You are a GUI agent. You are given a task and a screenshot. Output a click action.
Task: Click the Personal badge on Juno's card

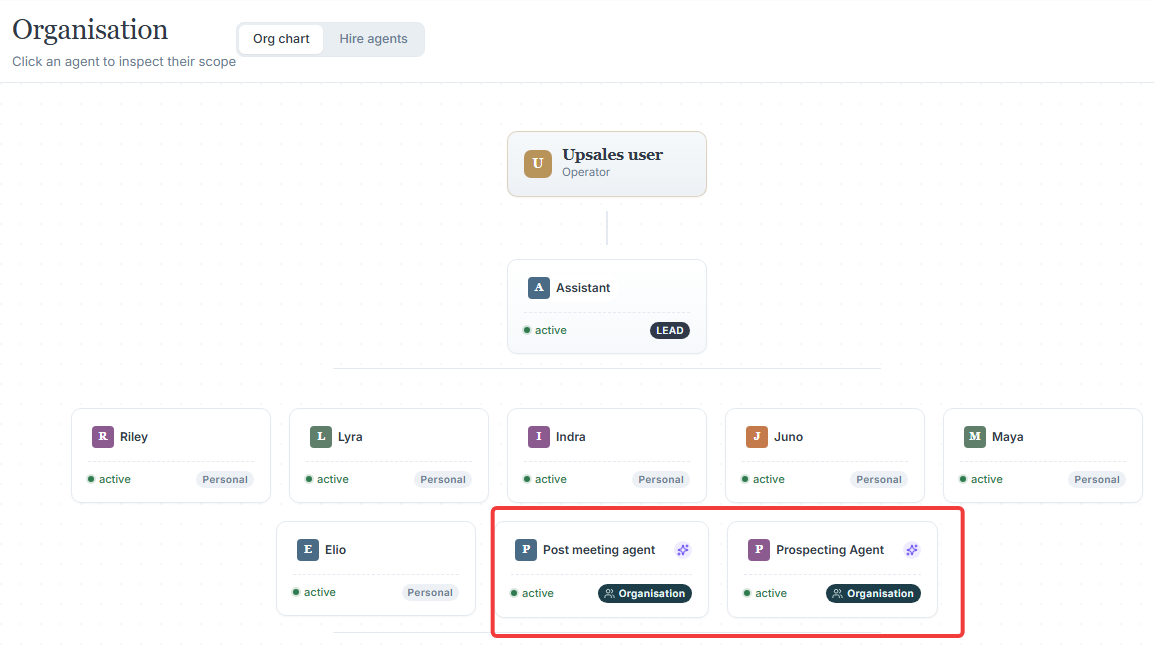click(879, 479)
